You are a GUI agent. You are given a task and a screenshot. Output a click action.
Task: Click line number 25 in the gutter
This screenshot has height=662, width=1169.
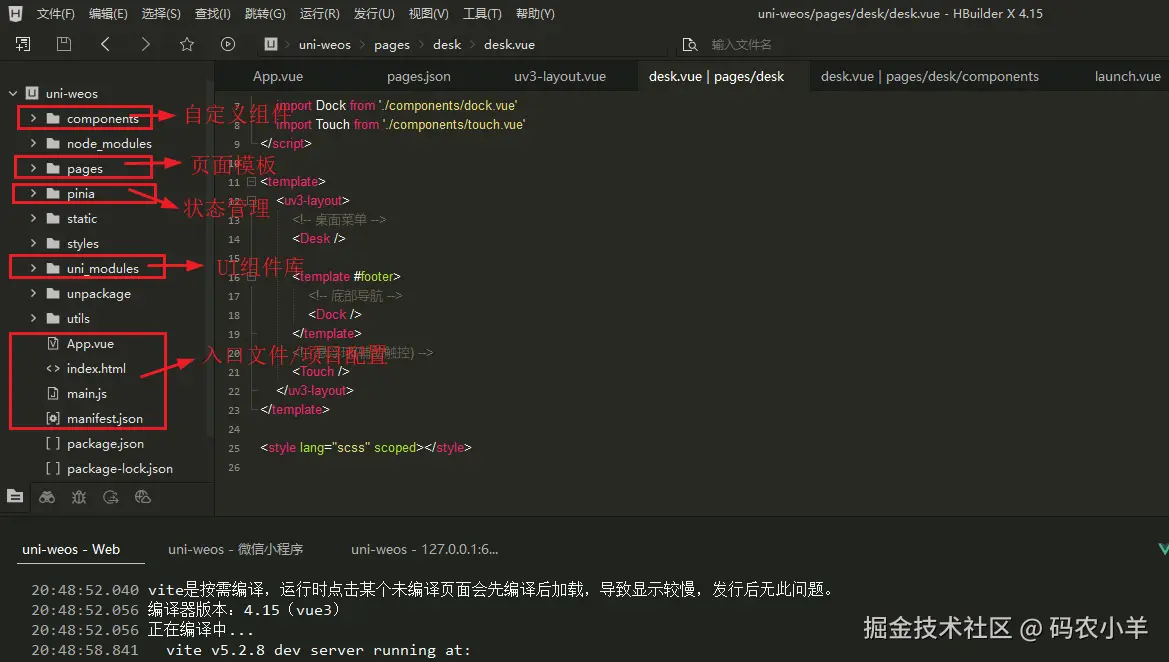coord(234,448)
